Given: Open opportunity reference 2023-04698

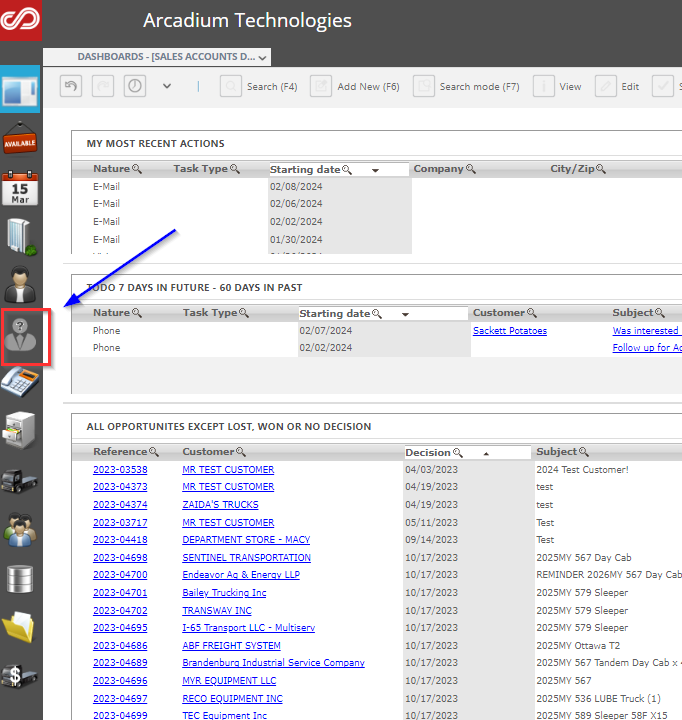Looking at the screenshot, I should pyautogui.click(x=120, y=557).
